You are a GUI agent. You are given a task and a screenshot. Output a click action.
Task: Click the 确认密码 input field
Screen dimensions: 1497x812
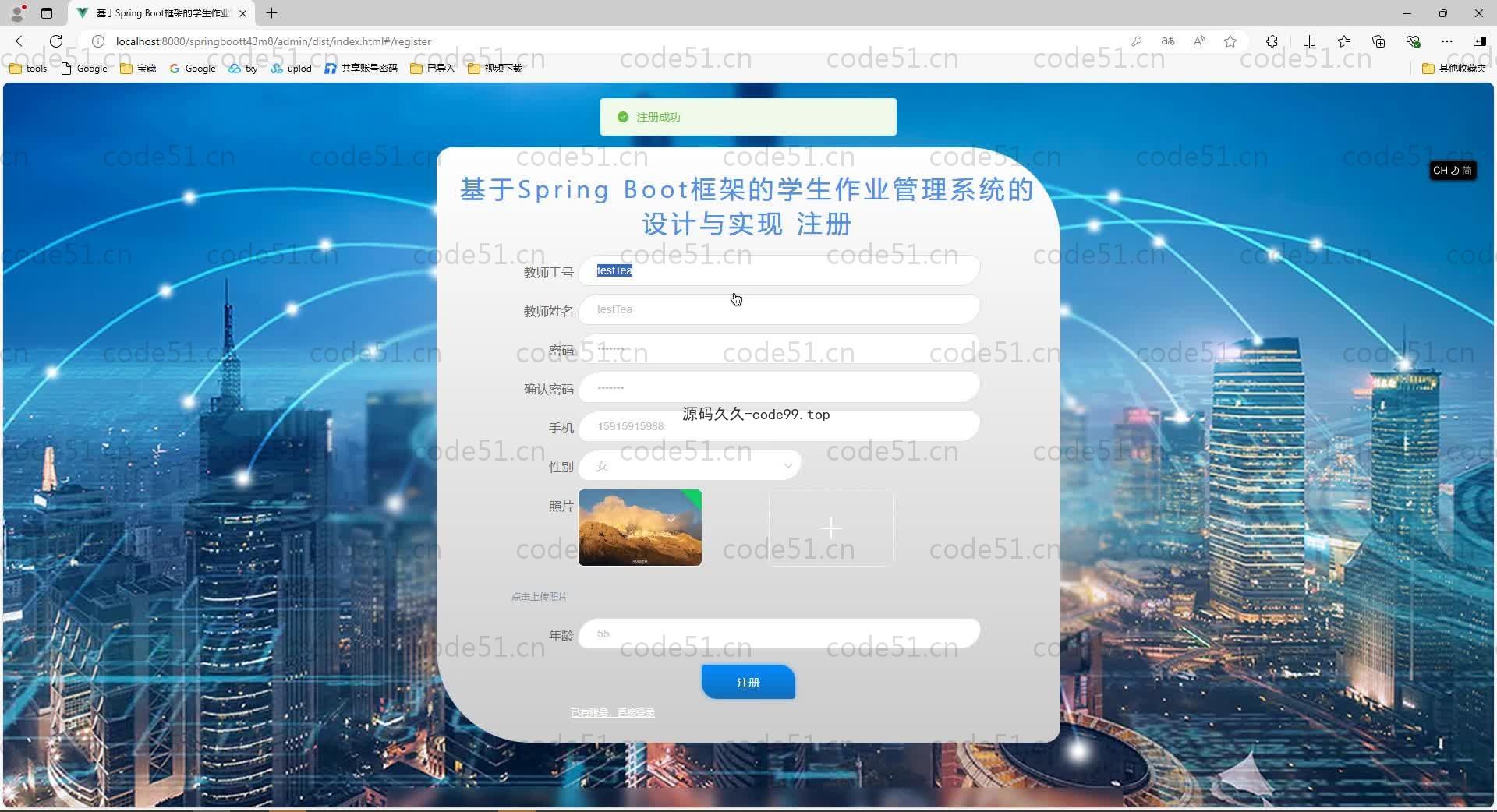pos(779,387)
